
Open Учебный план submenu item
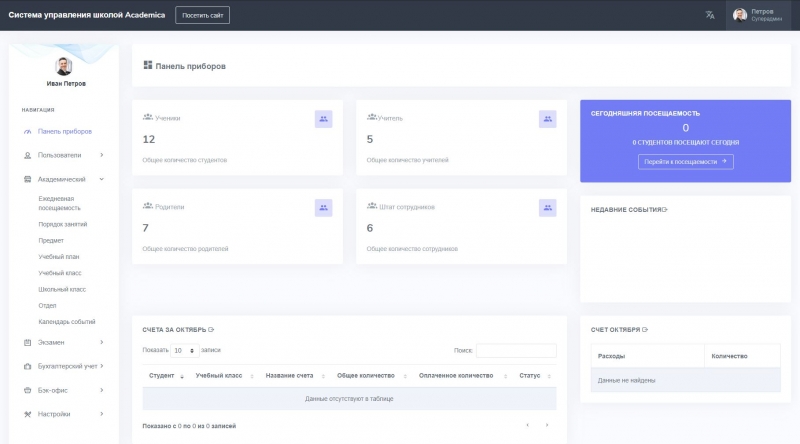coord(59,257)
